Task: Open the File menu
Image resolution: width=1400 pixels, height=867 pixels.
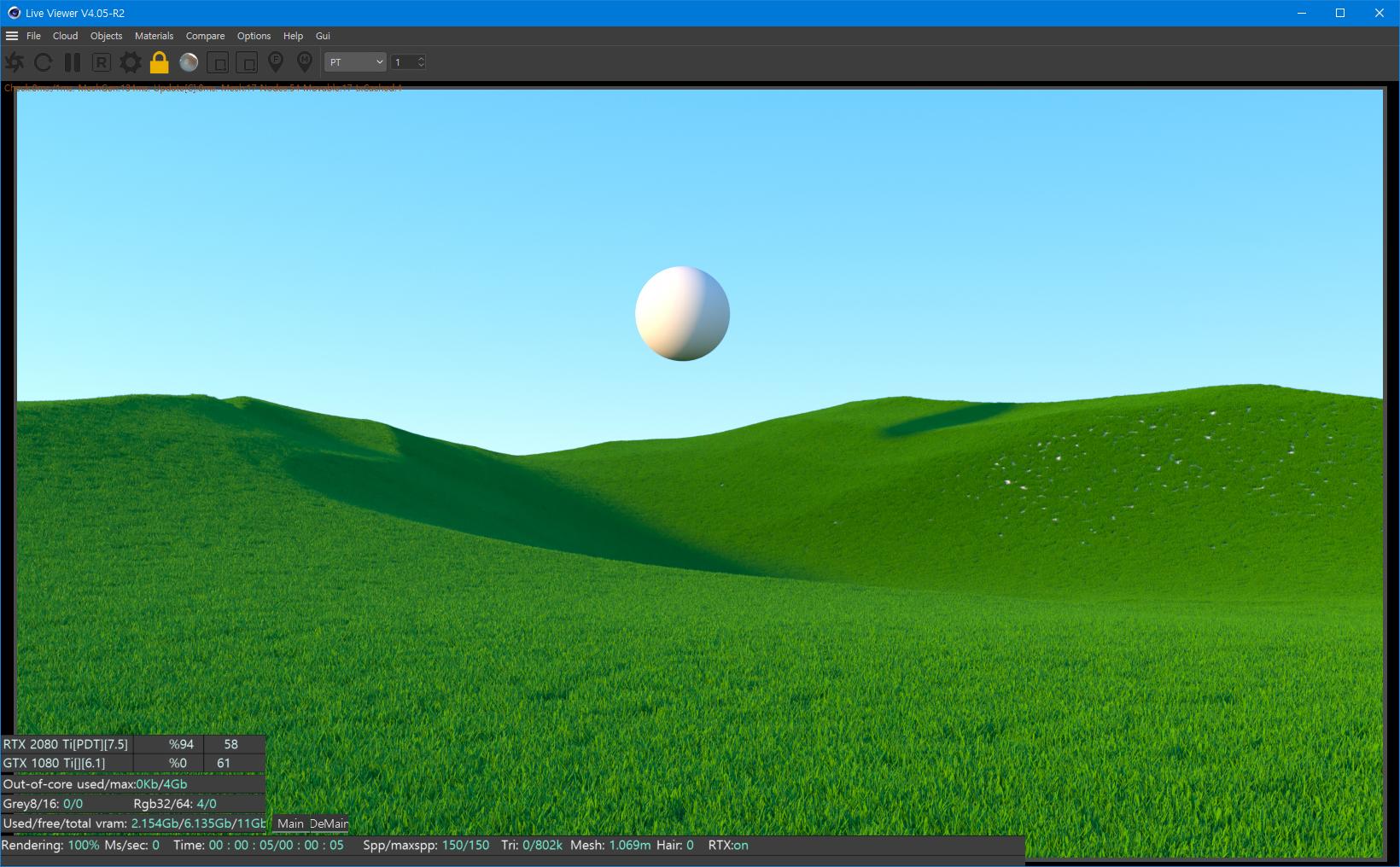Action: tap(33, 36)
